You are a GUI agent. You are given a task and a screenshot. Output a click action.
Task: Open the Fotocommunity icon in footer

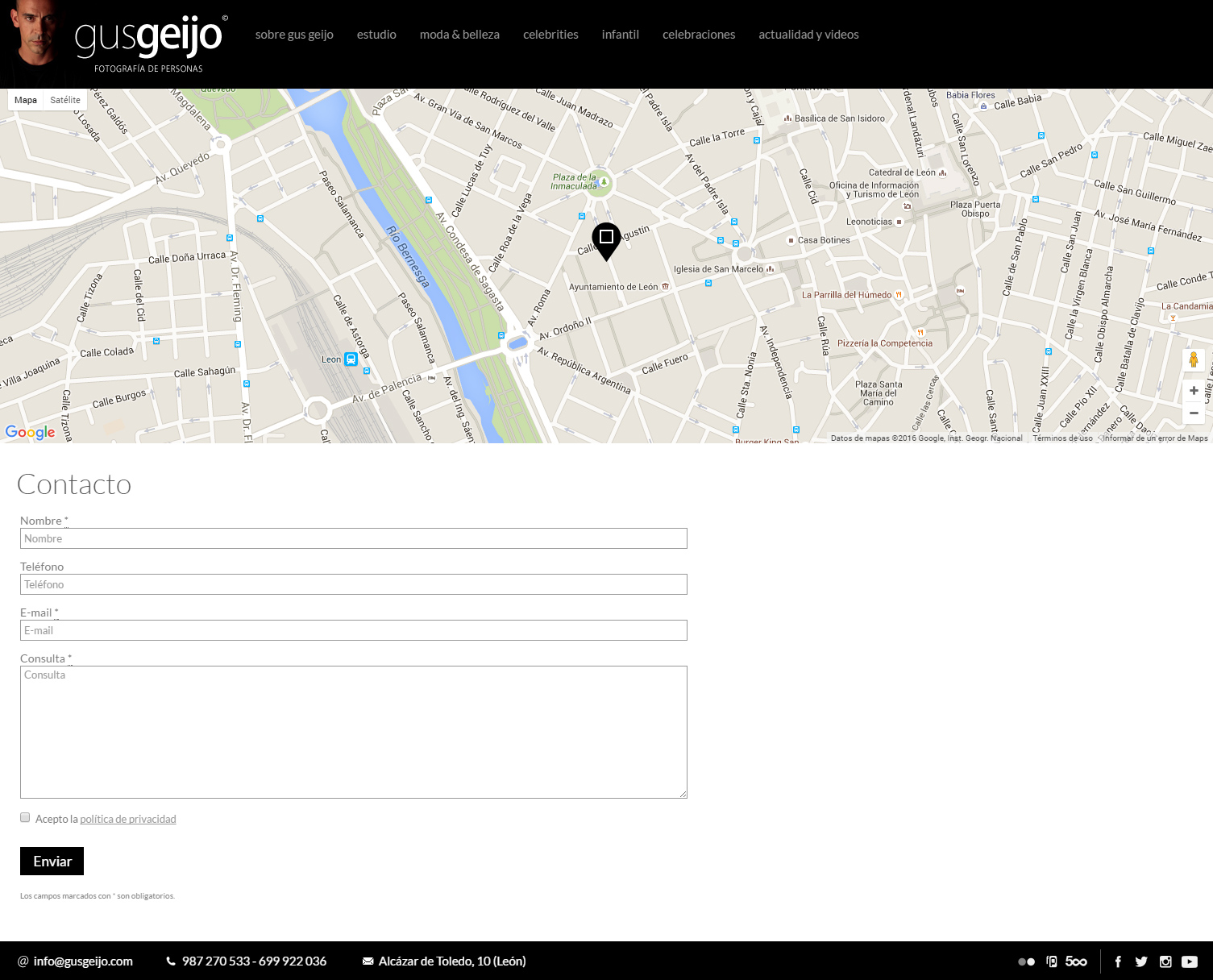click(x=1052, y=961)
